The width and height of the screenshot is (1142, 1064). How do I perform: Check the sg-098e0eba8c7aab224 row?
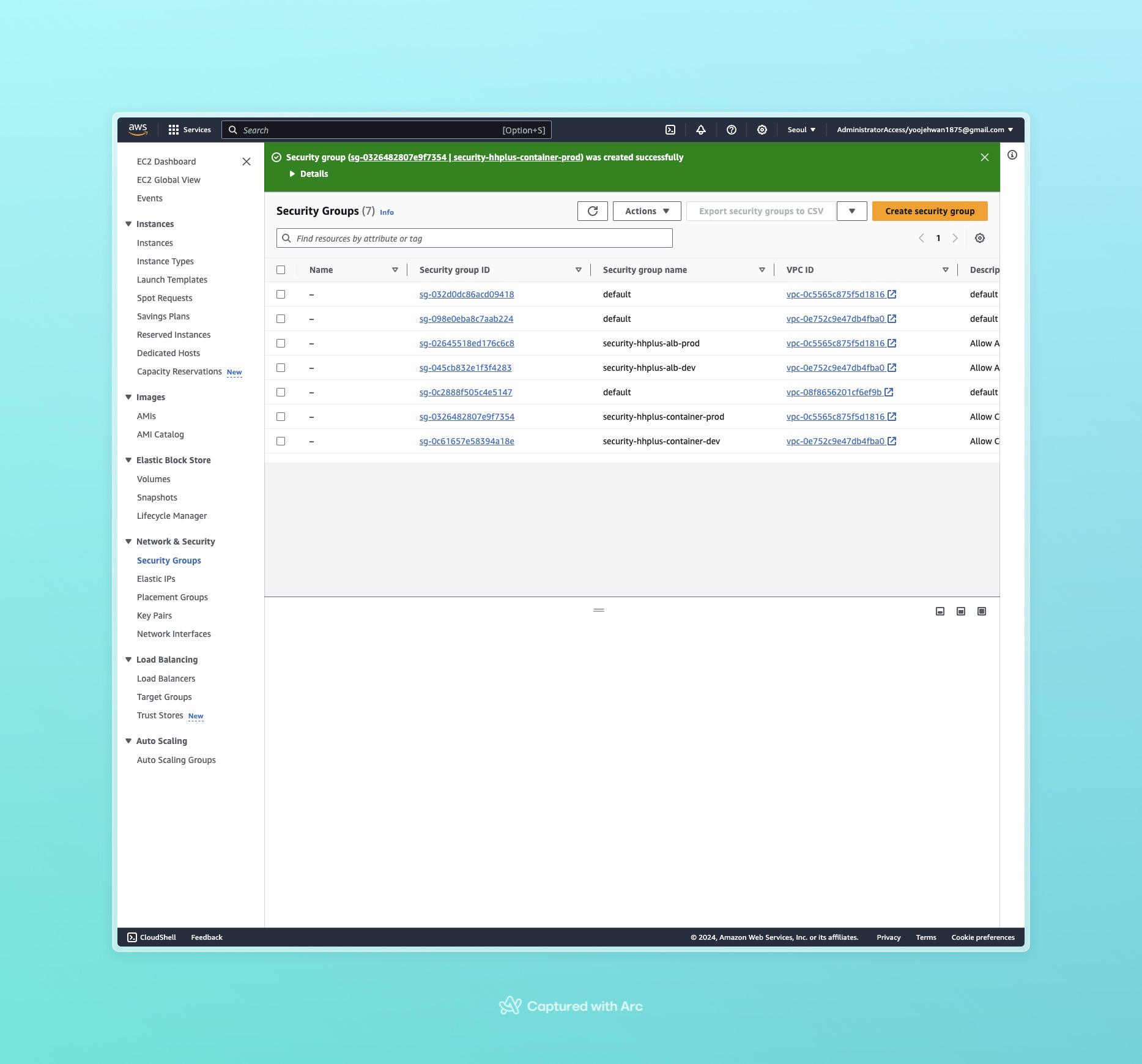click(281, 319)
